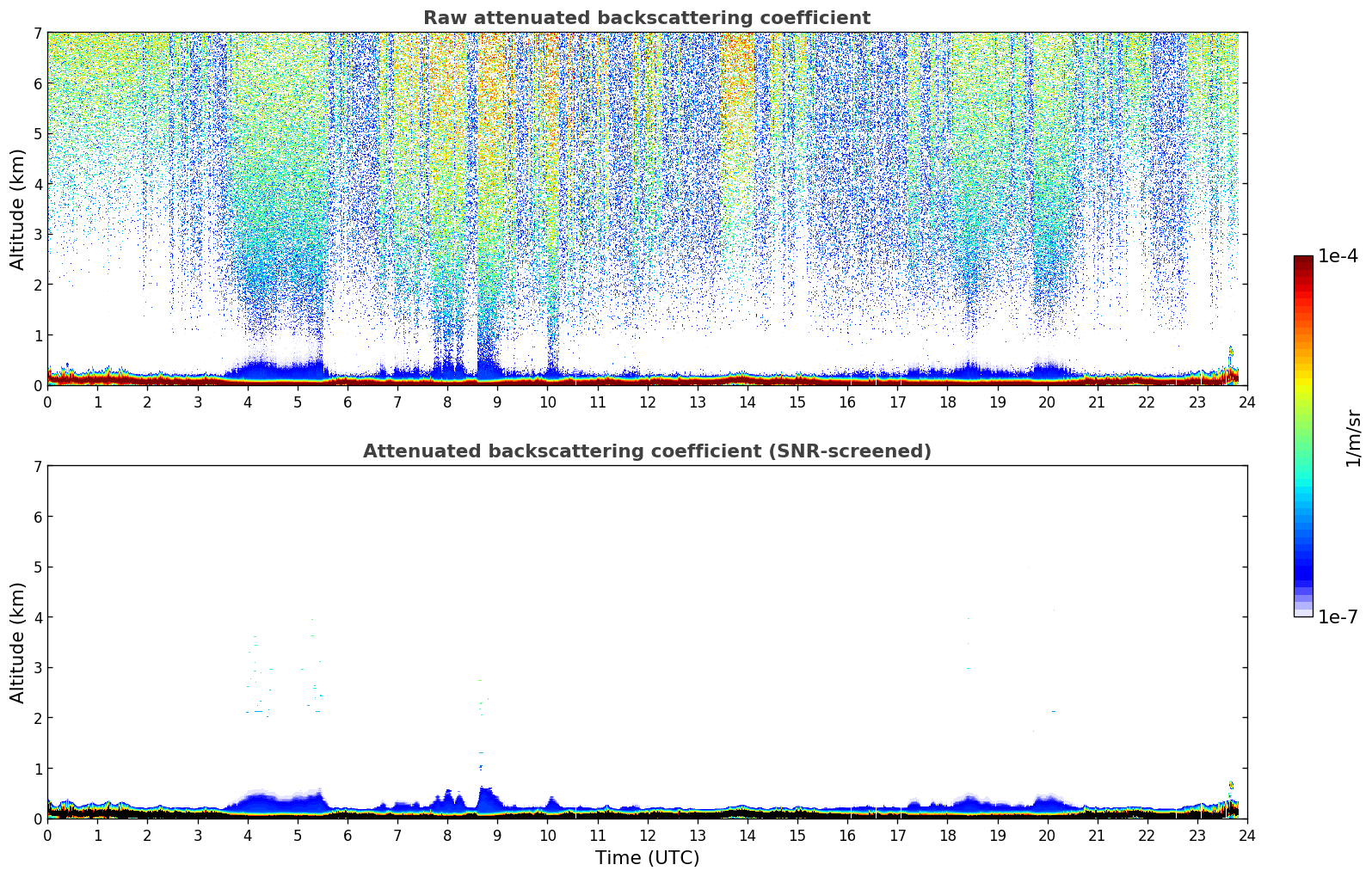This screenshot has width=1372, height=877.
Task: Click time tick '23' under SNR-screened plot
Action: point(1197,835)
